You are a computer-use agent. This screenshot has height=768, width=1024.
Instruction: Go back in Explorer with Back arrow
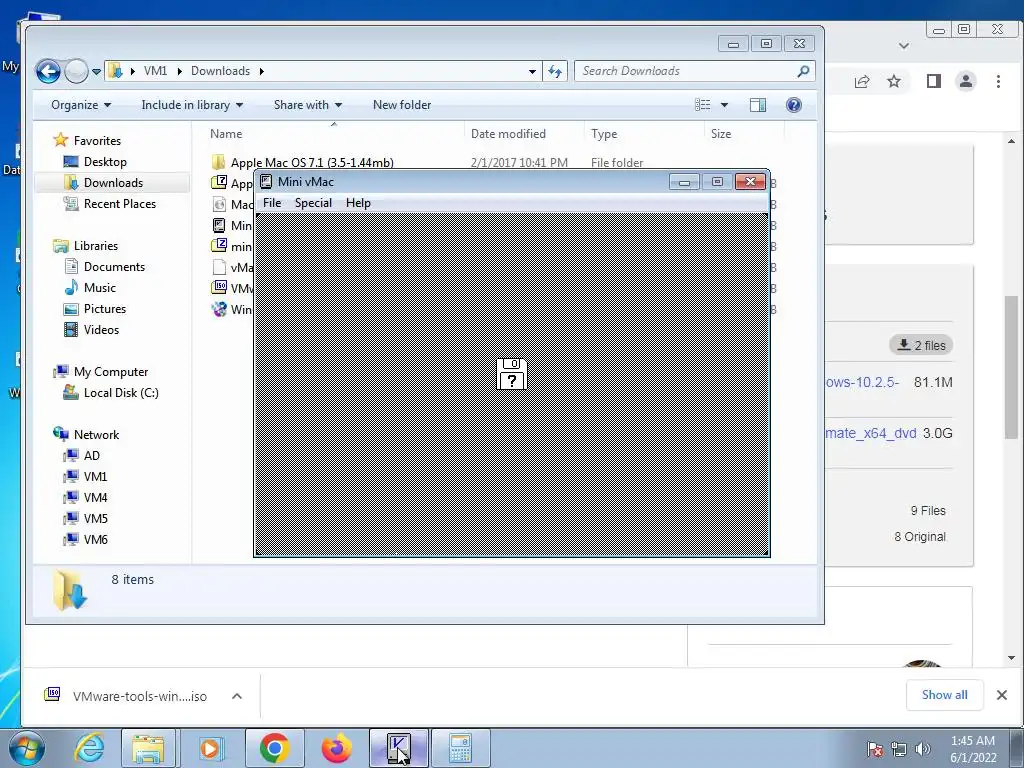[x=48, y=71]
